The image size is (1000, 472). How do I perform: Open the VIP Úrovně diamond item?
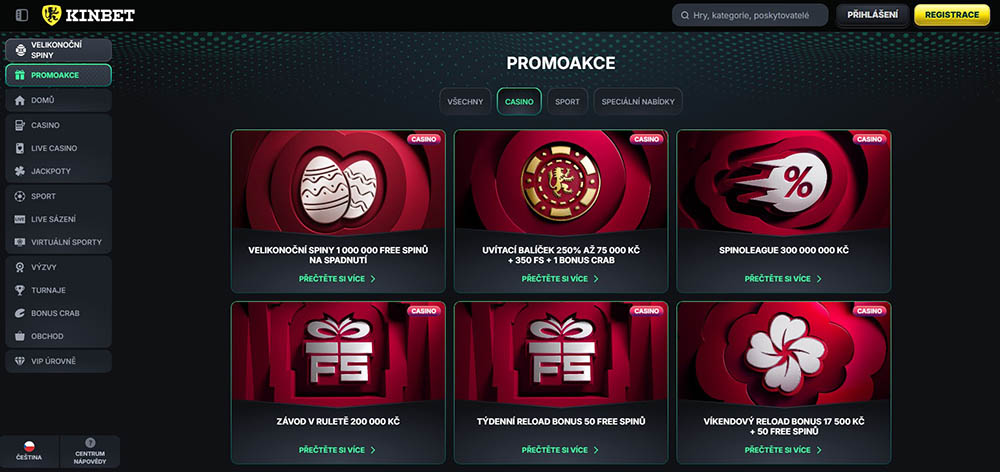pos(58,361)
